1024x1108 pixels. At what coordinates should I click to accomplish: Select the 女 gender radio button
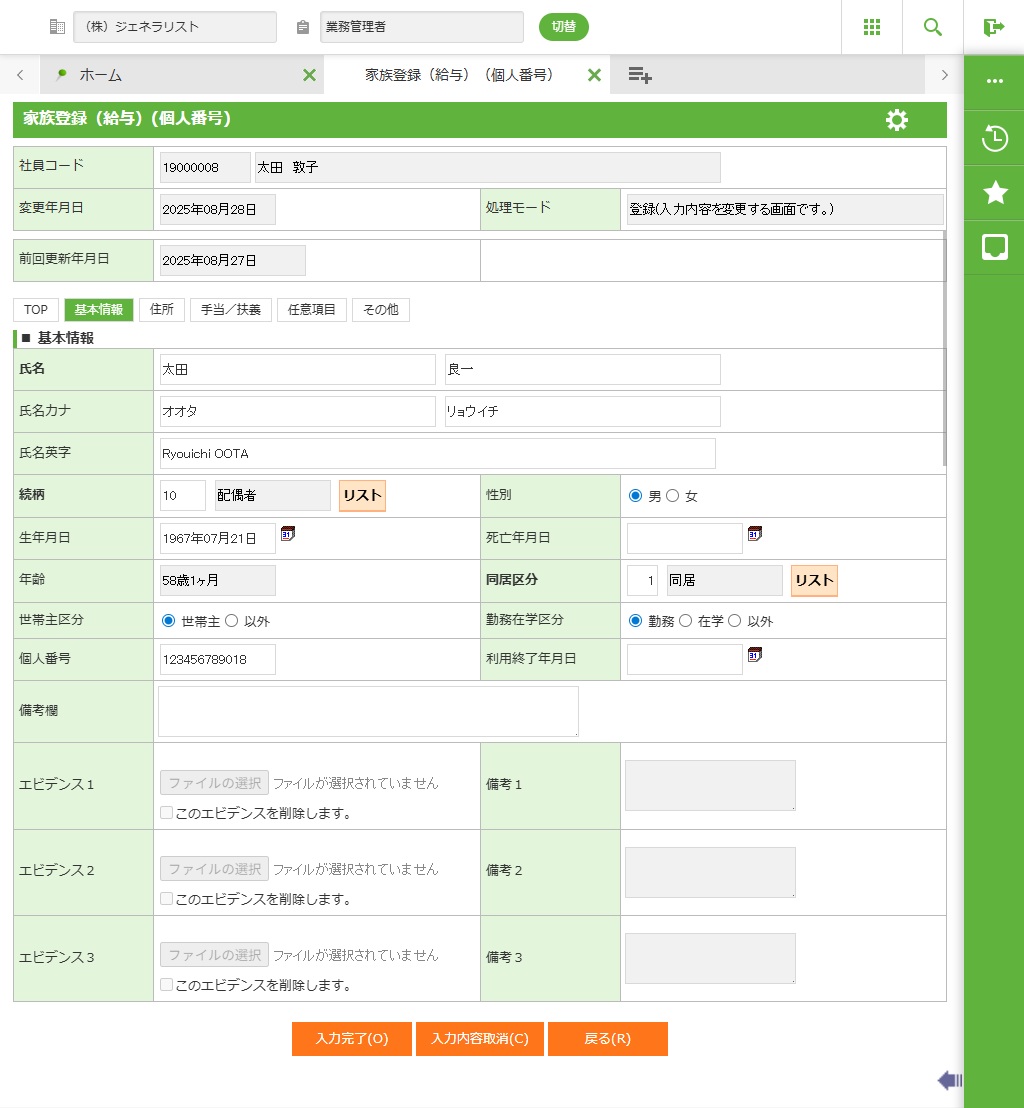tap(672, 496)
